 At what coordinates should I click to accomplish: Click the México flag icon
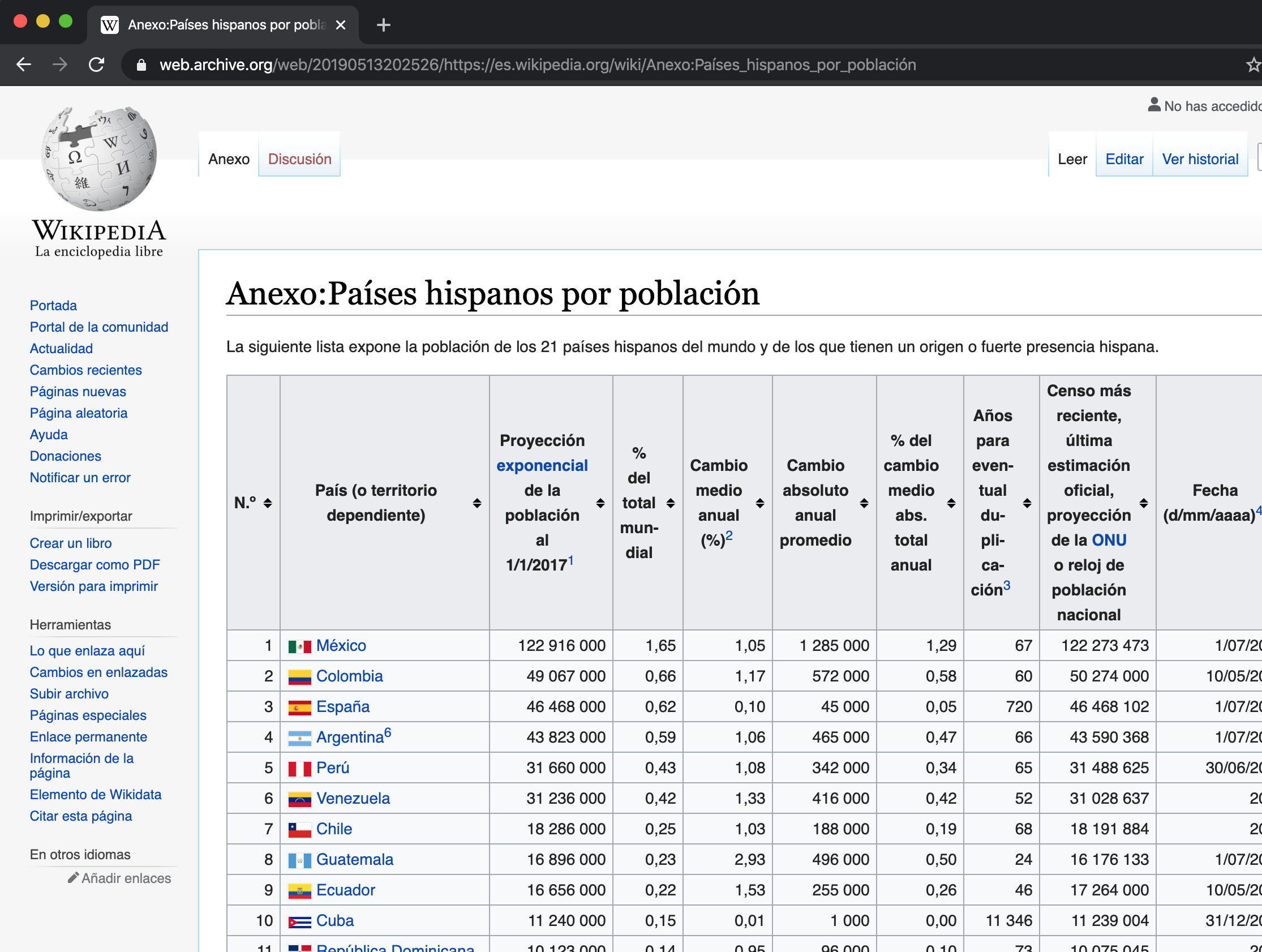299,646
